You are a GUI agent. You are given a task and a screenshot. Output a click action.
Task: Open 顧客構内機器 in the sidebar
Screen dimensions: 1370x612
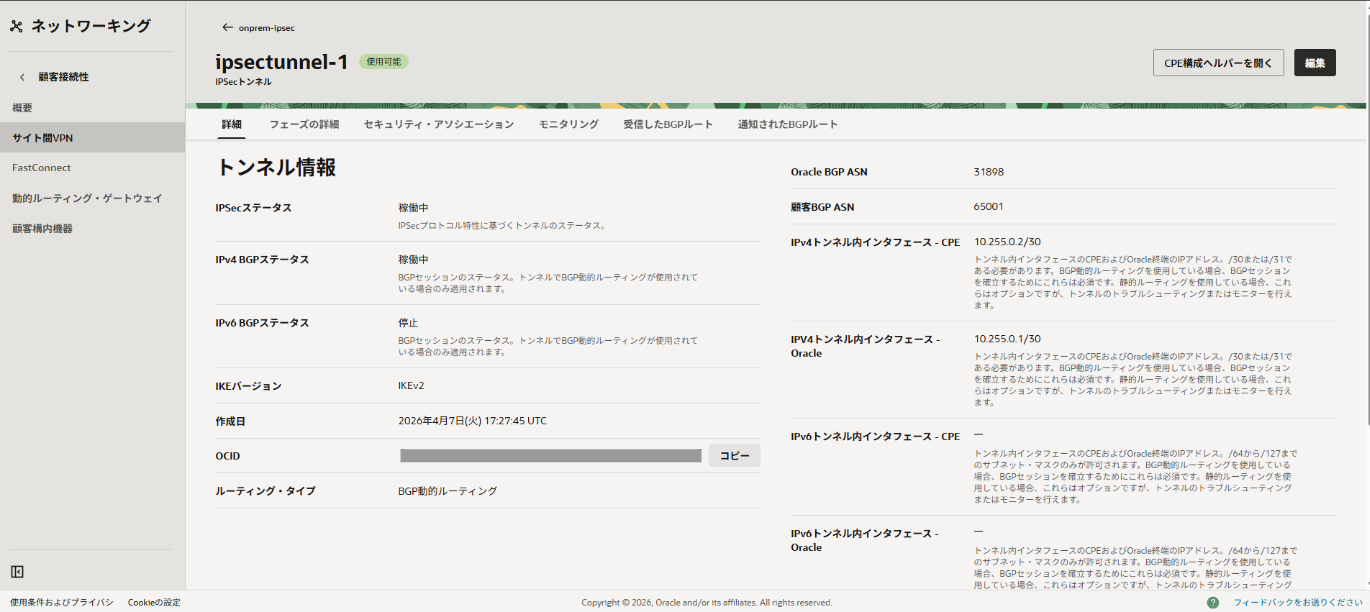[x=42, y=228]
